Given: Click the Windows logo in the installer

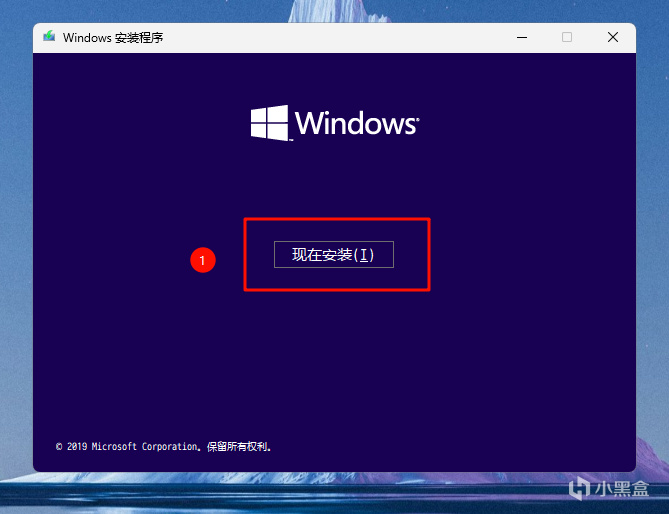Looking at the screenshot, I should point(335,123).
